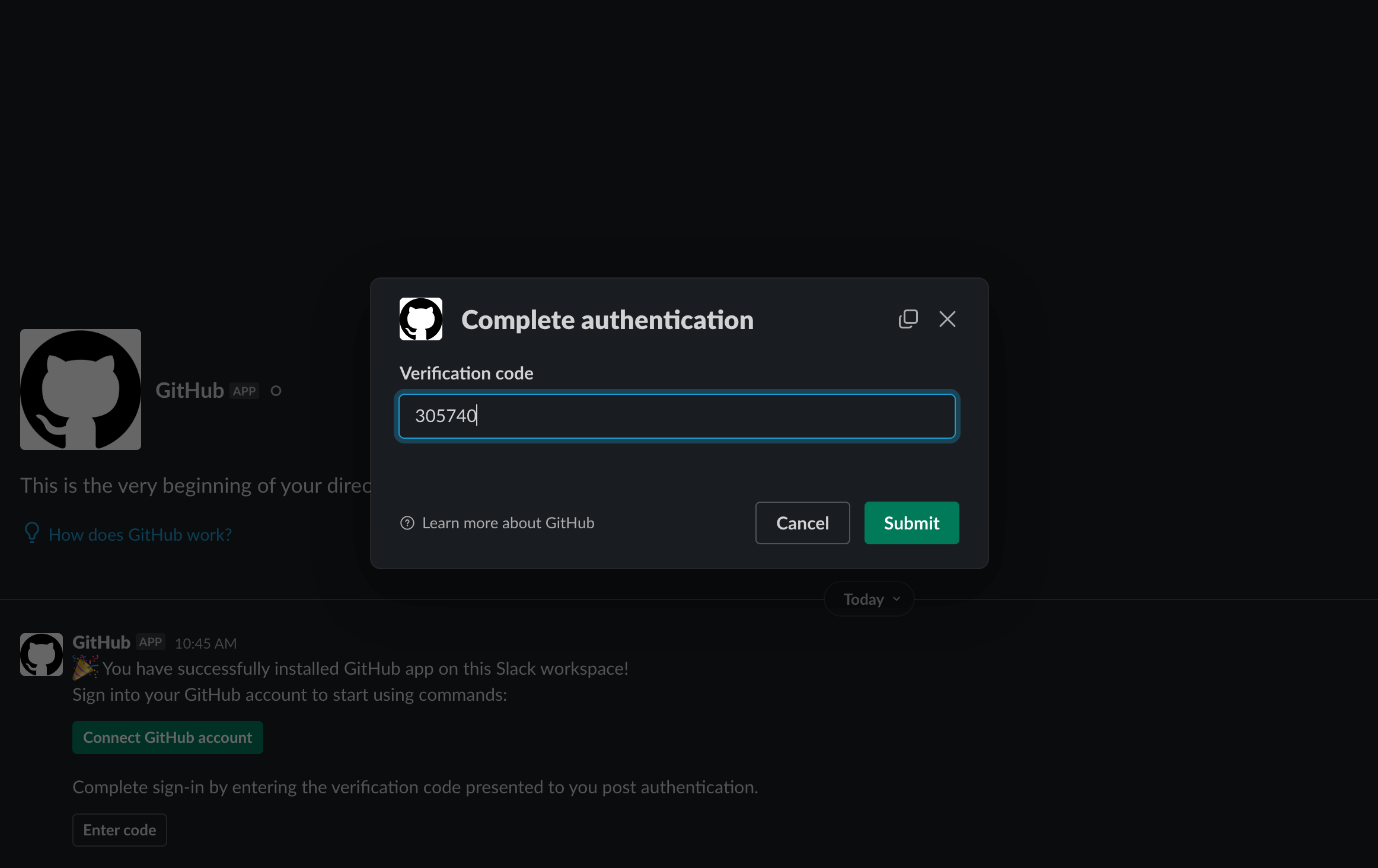The image size is (1378, 868).
Task: Click the copy icon in the dialog
Action: click(908, 318)
